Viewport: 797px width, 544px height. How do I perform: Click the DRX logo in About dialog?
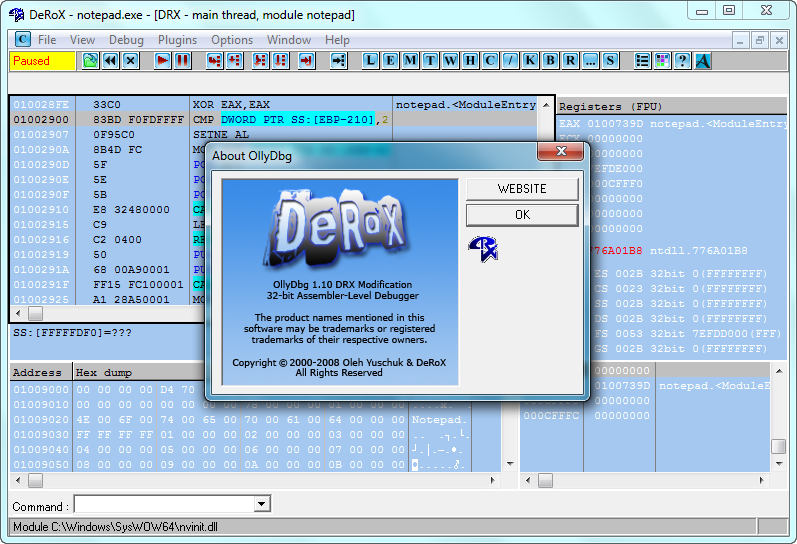[483, 249]
